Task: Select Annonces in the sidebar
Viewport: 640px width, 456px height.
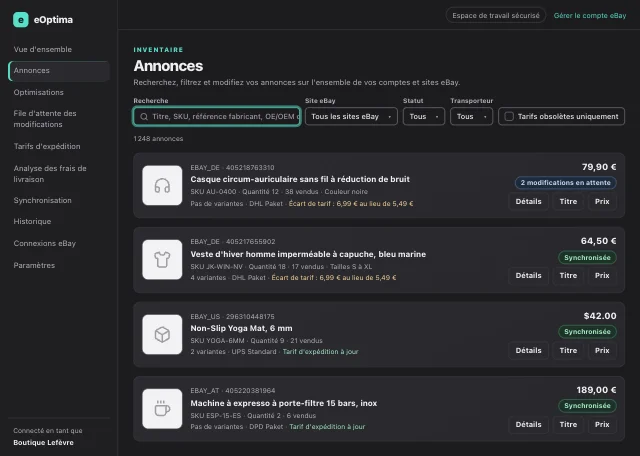Action: [59, 71]
